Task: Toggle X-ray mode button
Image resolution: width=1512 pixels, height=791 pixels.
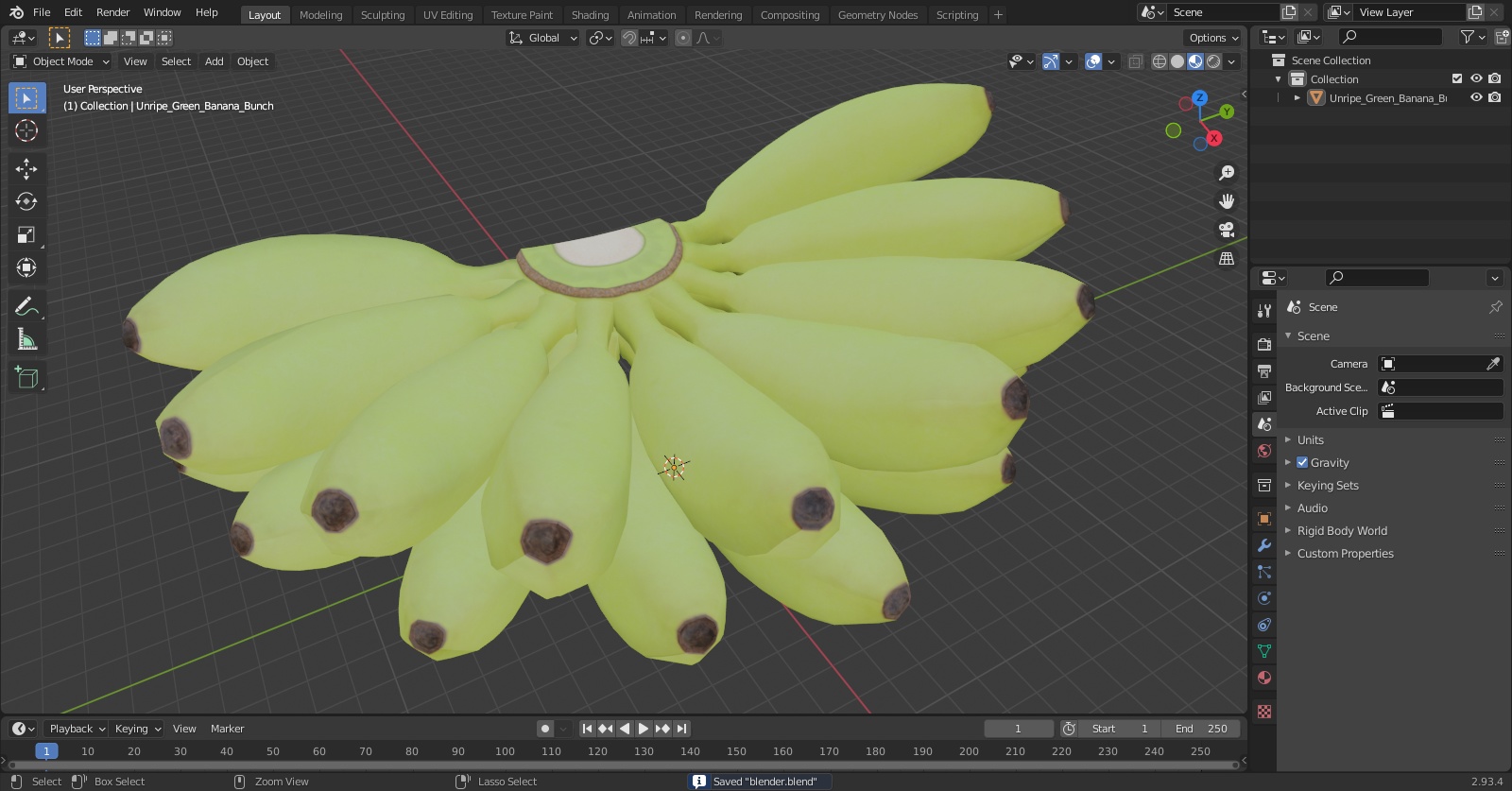Action: 1135,61
